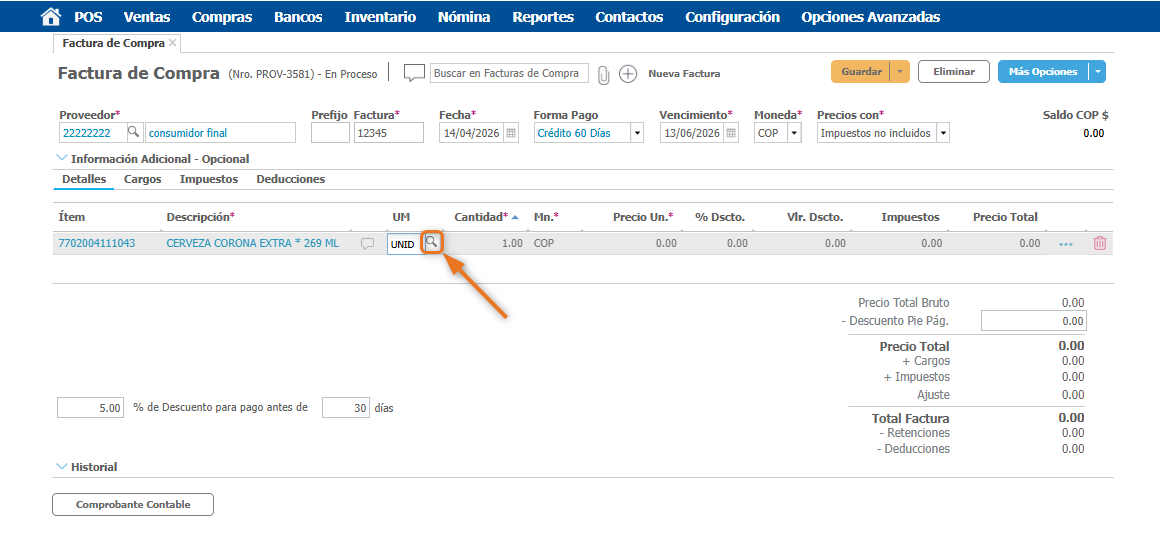Click the UM search magnifier icon

pyautogui.click(x=432, y=243)
